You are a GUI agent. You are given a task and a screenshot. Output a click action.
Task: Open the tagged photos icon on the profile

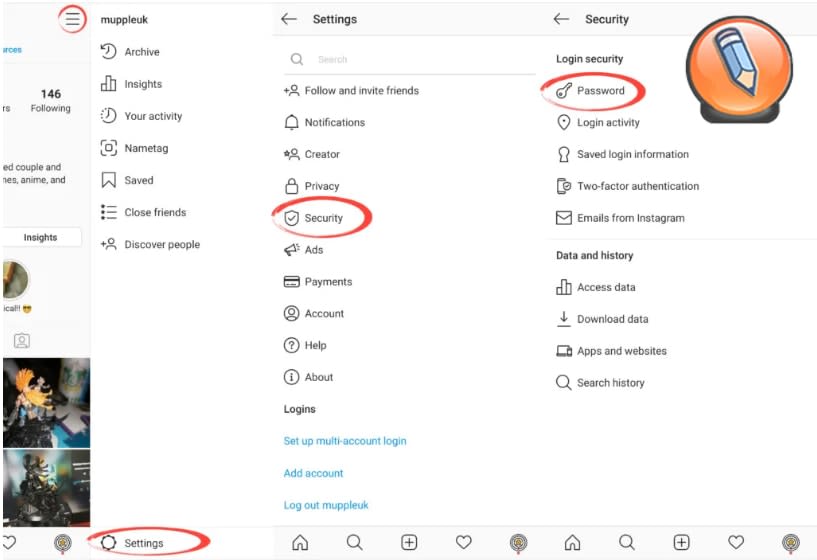coord(22,341)
